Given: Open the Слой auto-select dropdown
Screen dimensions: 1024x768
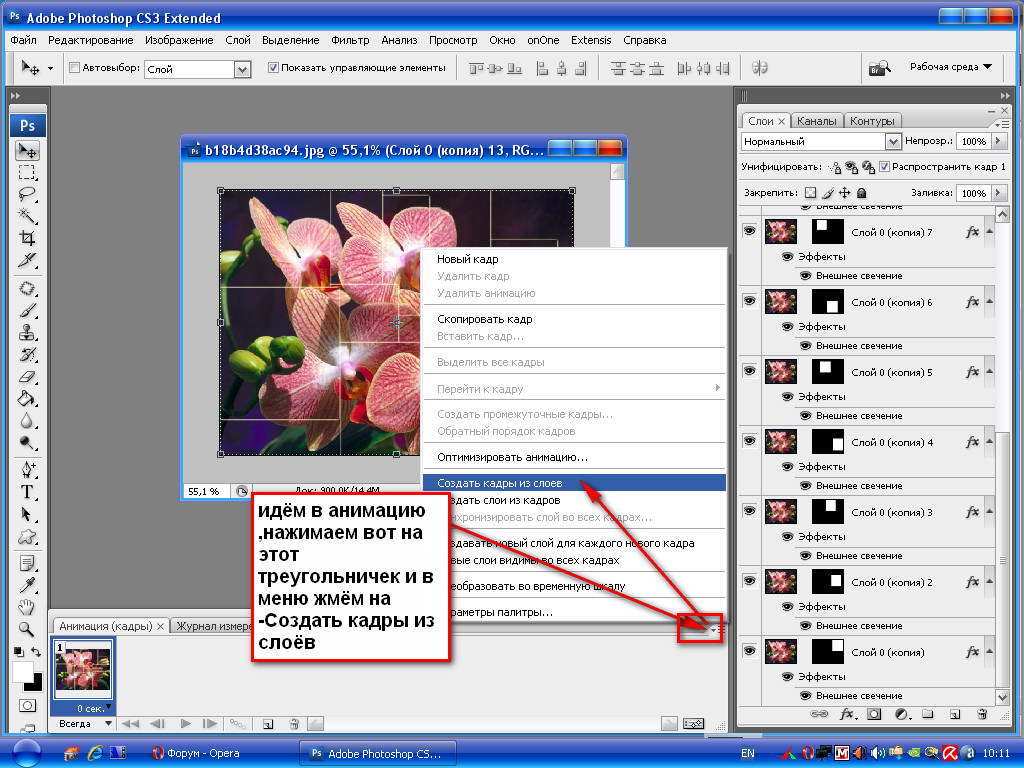Looking at the screenshot, I should point(242,69).
